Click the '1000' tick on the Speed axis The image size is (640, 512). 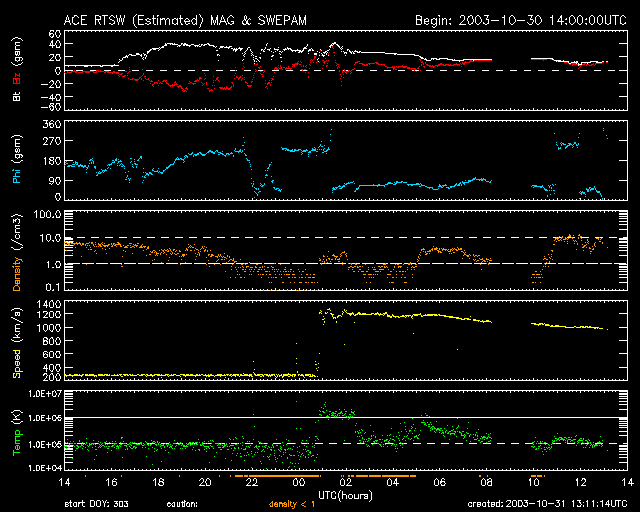(x=49, y=328)
